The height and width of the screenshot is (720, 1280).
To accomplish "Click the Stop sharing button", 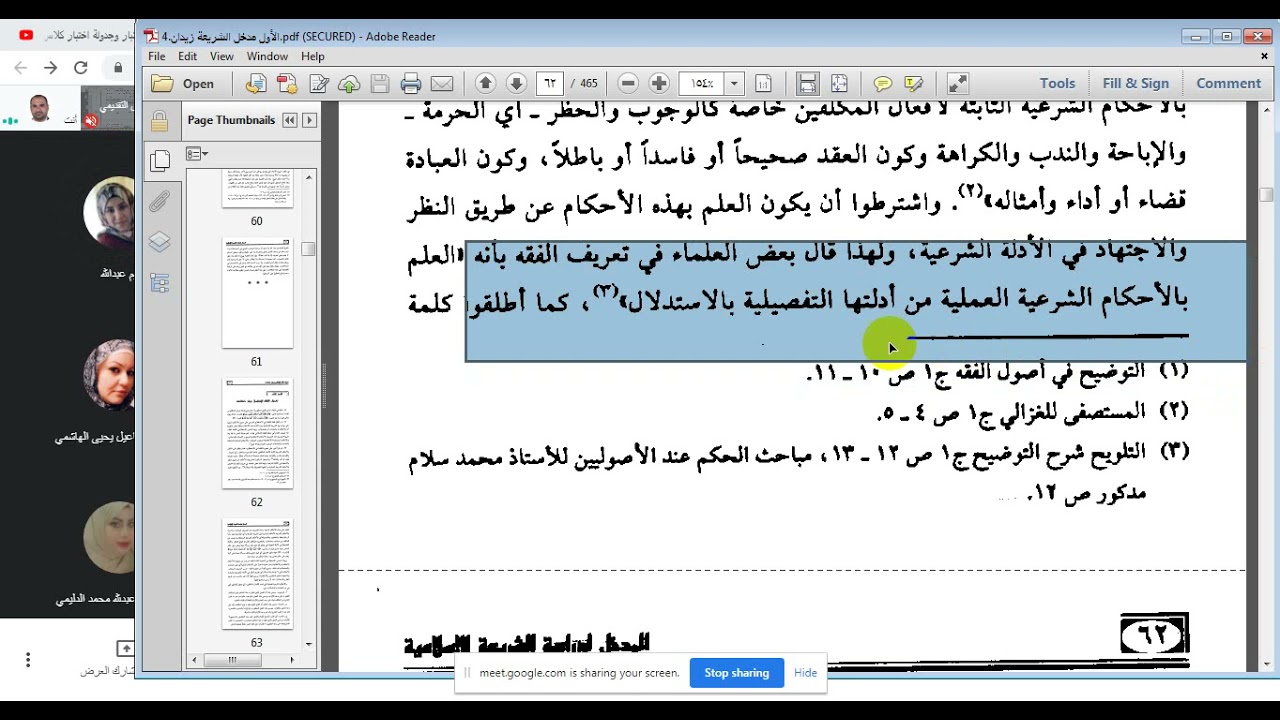I will pos(736,673).
